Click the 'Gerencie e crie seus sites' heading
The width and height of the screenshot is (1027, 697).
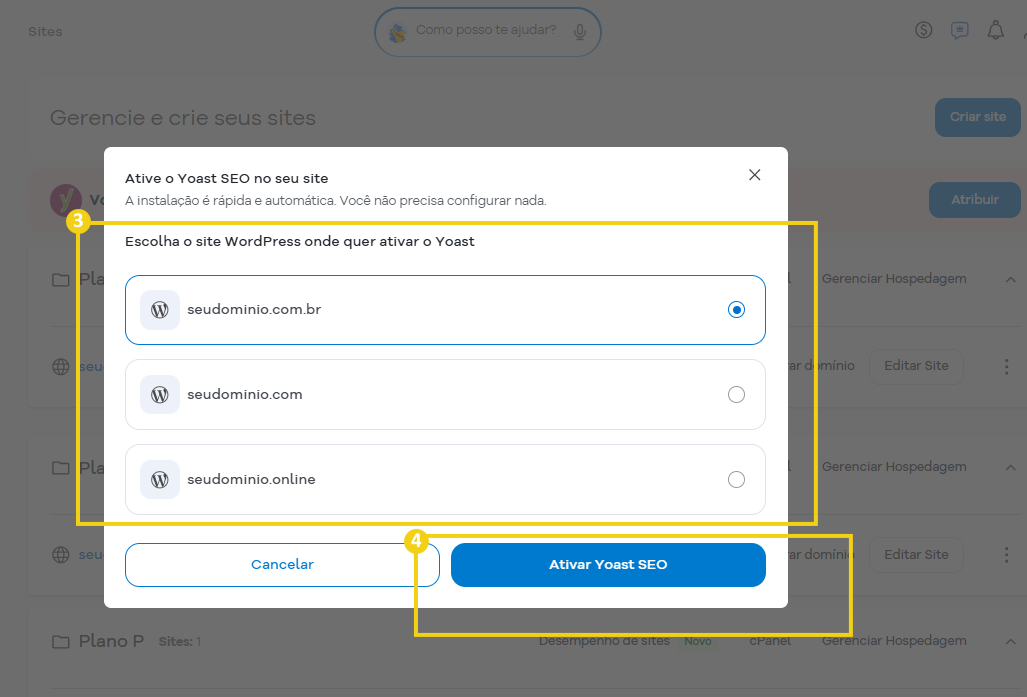(183, 118)
